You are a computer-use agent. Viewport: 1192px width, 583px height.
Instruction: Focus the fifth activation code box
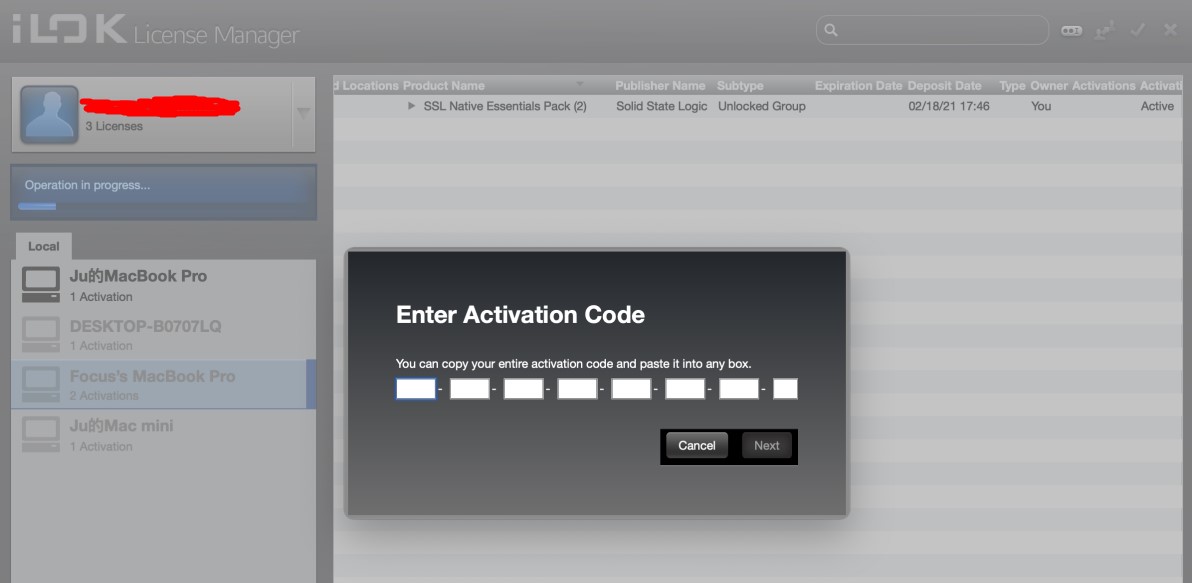pyautogui.click(x=632, y=389)
